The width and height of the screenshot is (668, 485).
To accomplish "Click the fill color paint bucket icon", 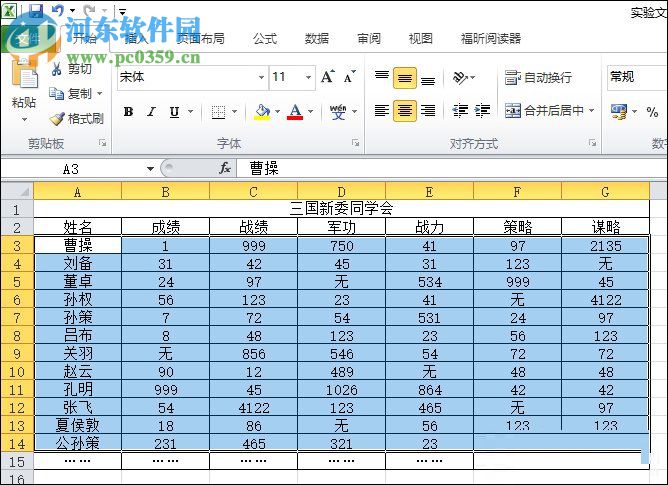I will click(x=262, y=112).
